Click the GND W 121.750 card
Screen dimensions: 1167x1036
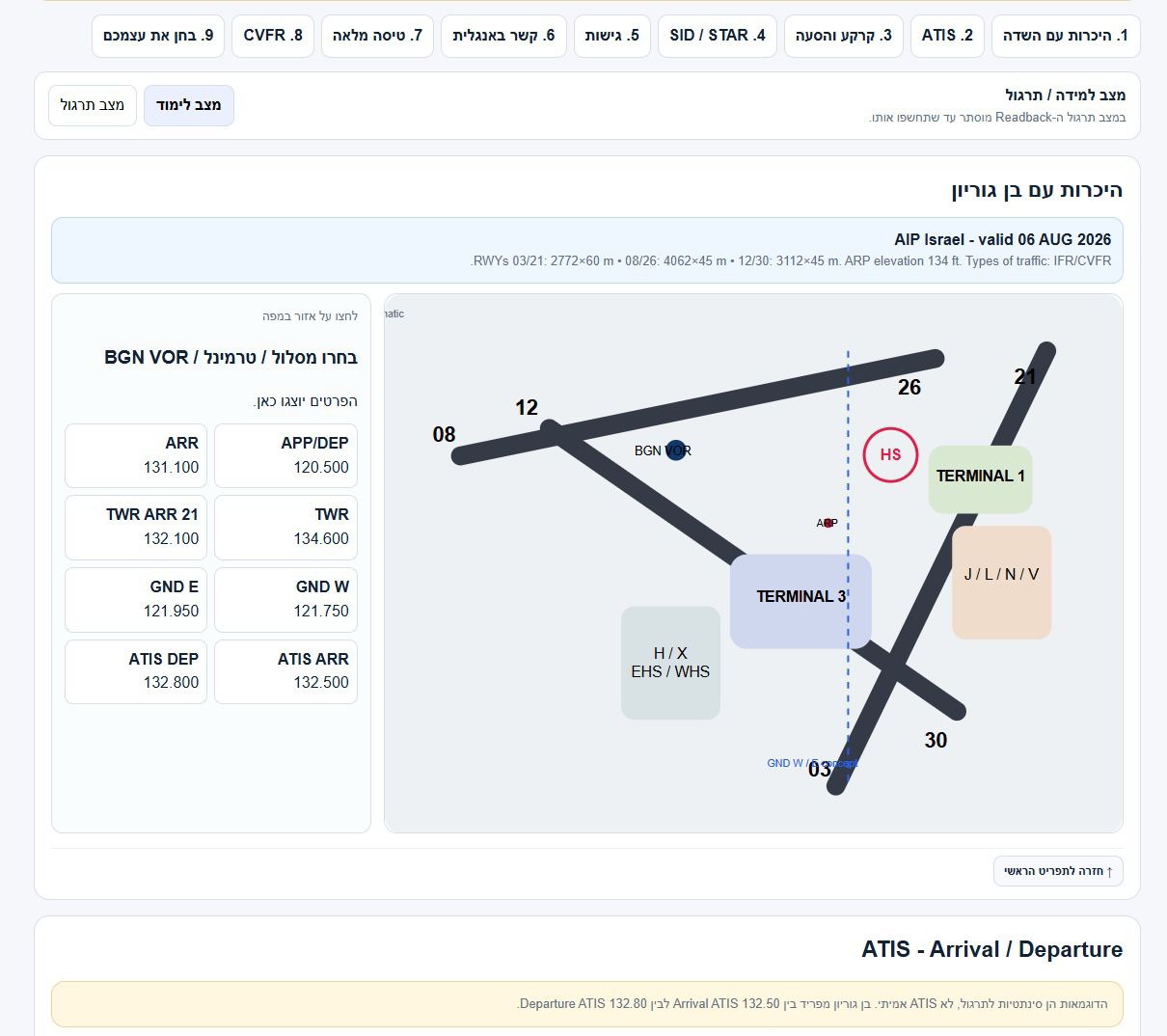[x=285, y=599]
